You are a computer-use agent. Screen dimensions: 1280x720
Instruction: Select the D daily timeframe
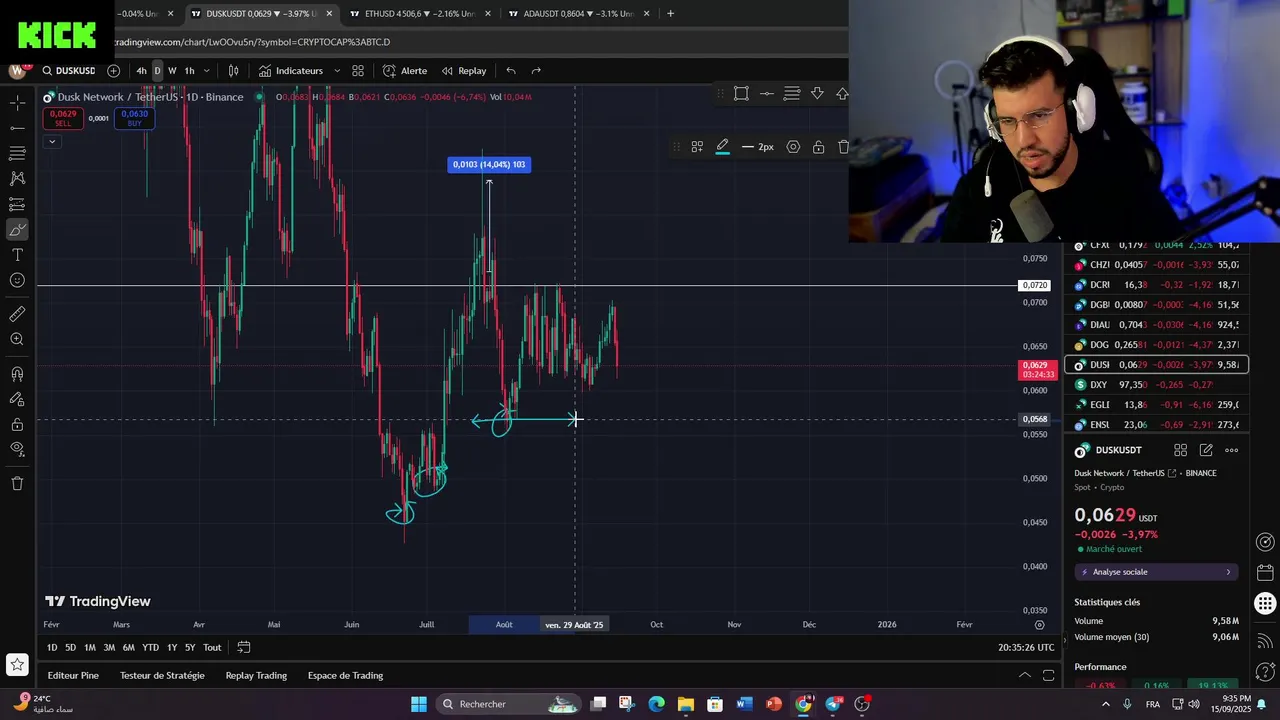point(157,71)
